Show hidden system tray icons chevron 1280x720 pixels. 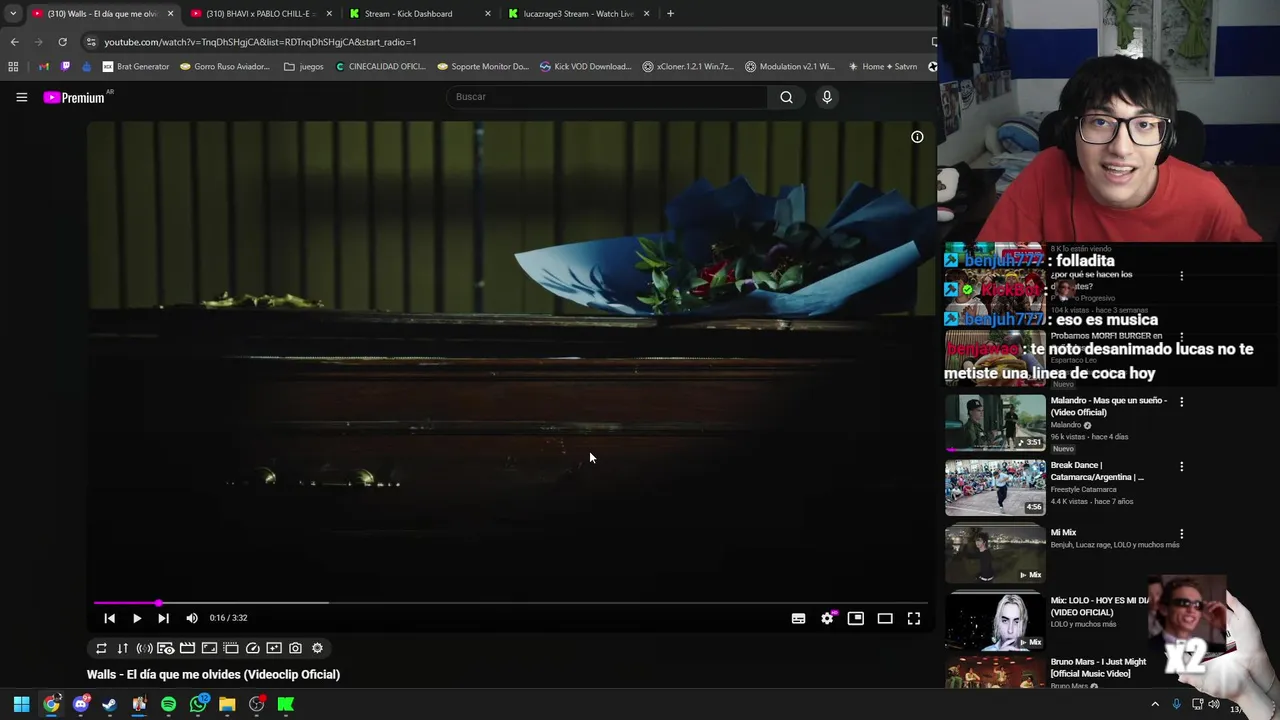1155,704
